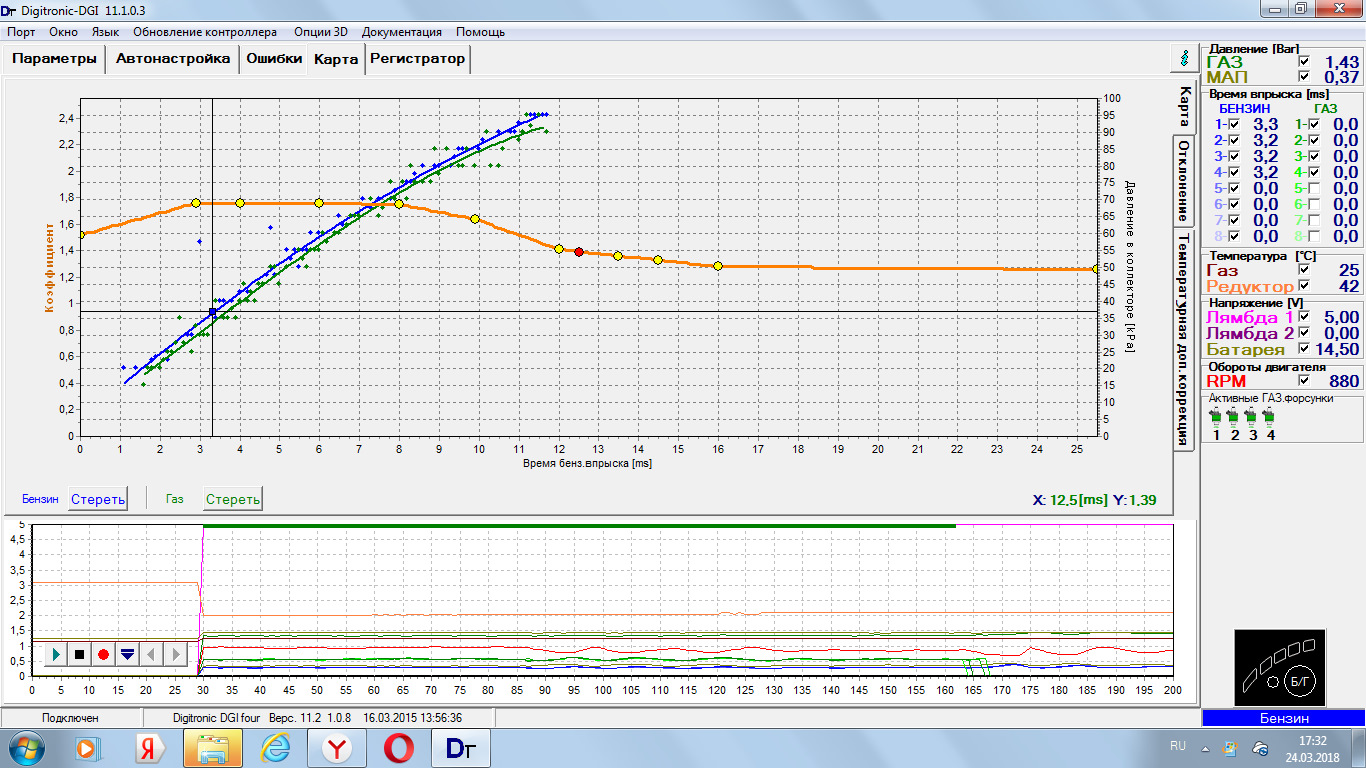
Task: Click gas injector icon number 1
Action: click(1216, 417)
